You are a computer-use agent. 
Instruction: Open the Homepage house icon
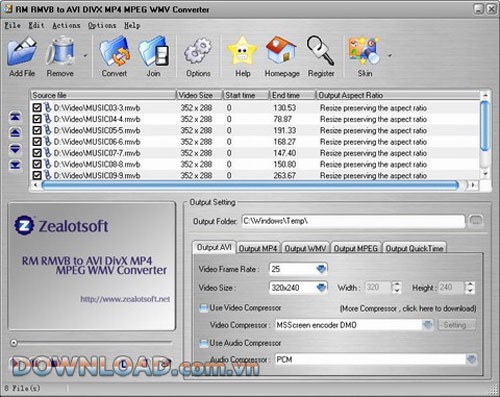[x=281, y=50]
